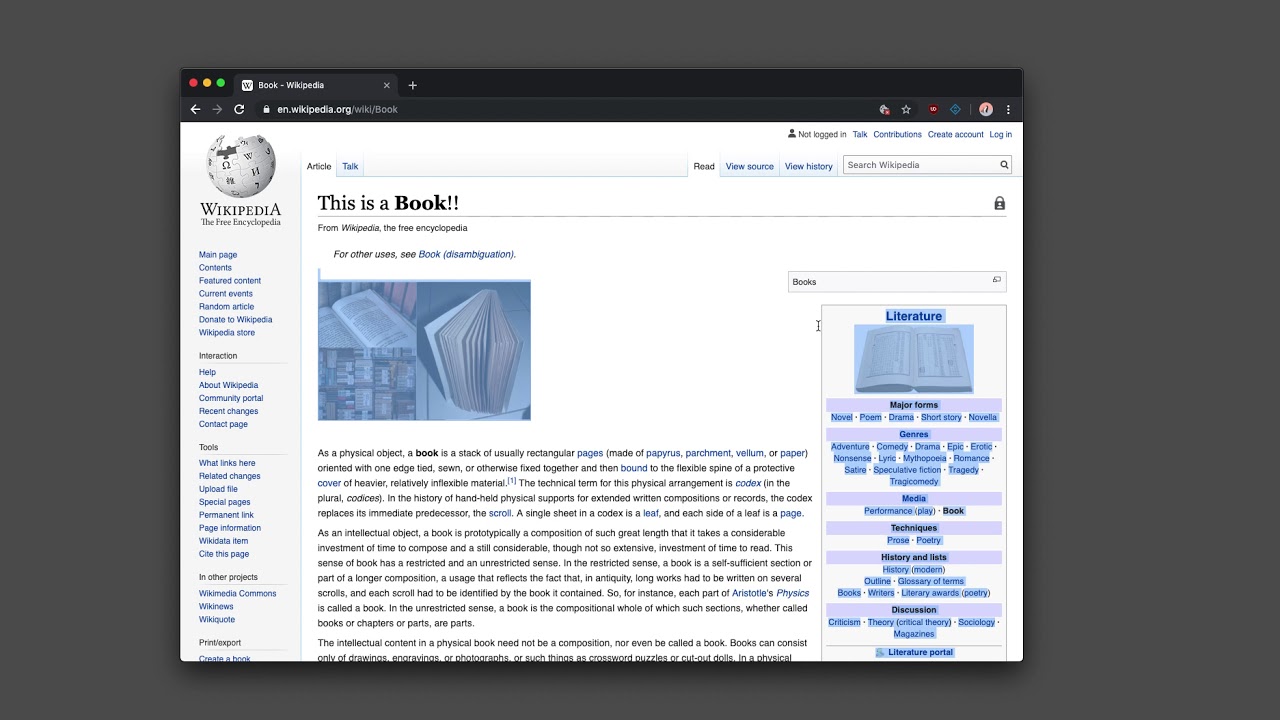
Task: Reload the page with the refresh icon
Action: pos(239,109)
